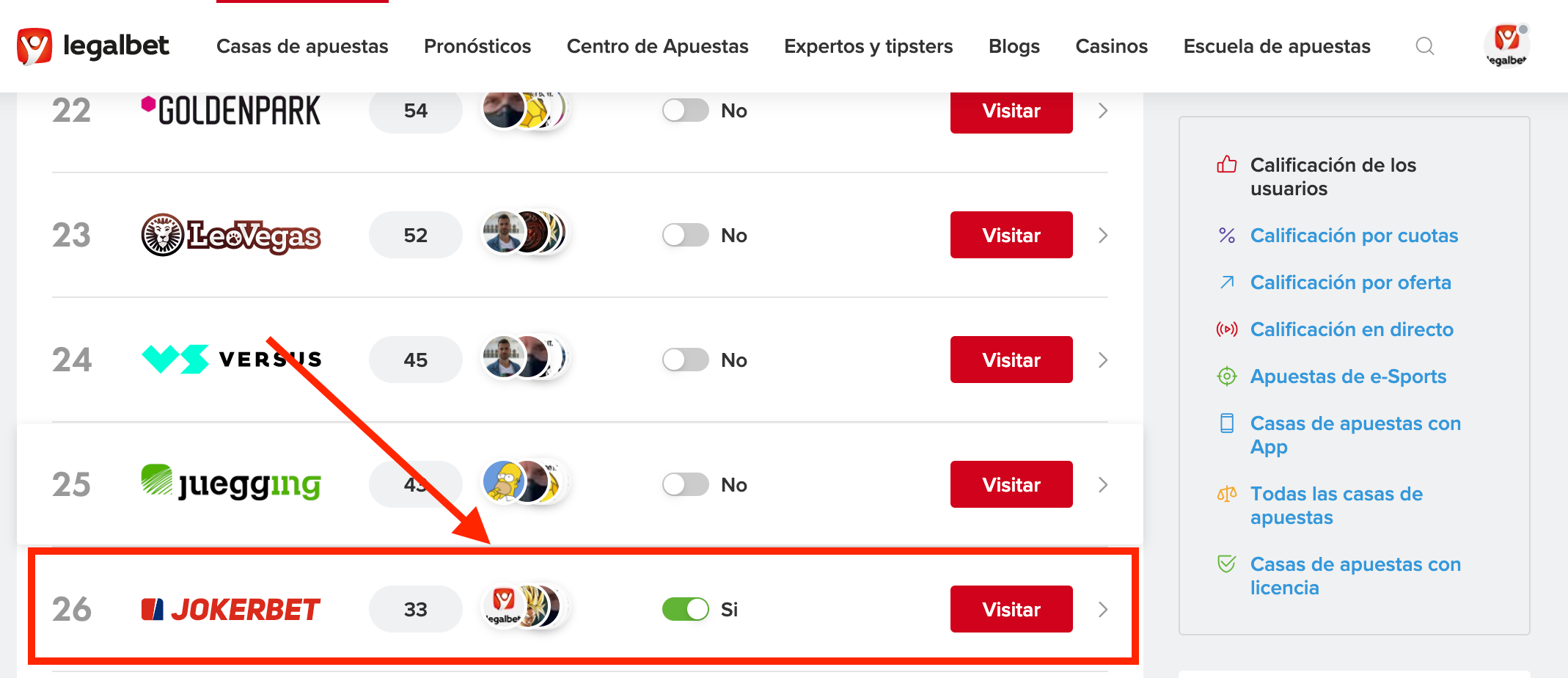1568x678 pixels.
Task: Expand the Versus row chevron
Action: [x=1102, y=360]
